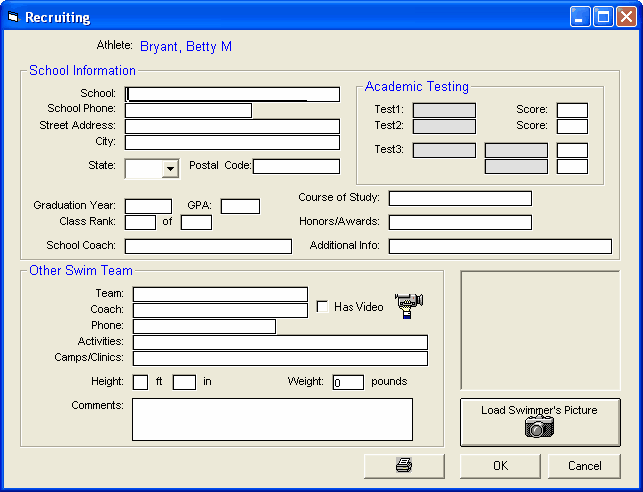Click the video camera icon
The height and width of the screenshot is (492, 643).
point(409,304)
